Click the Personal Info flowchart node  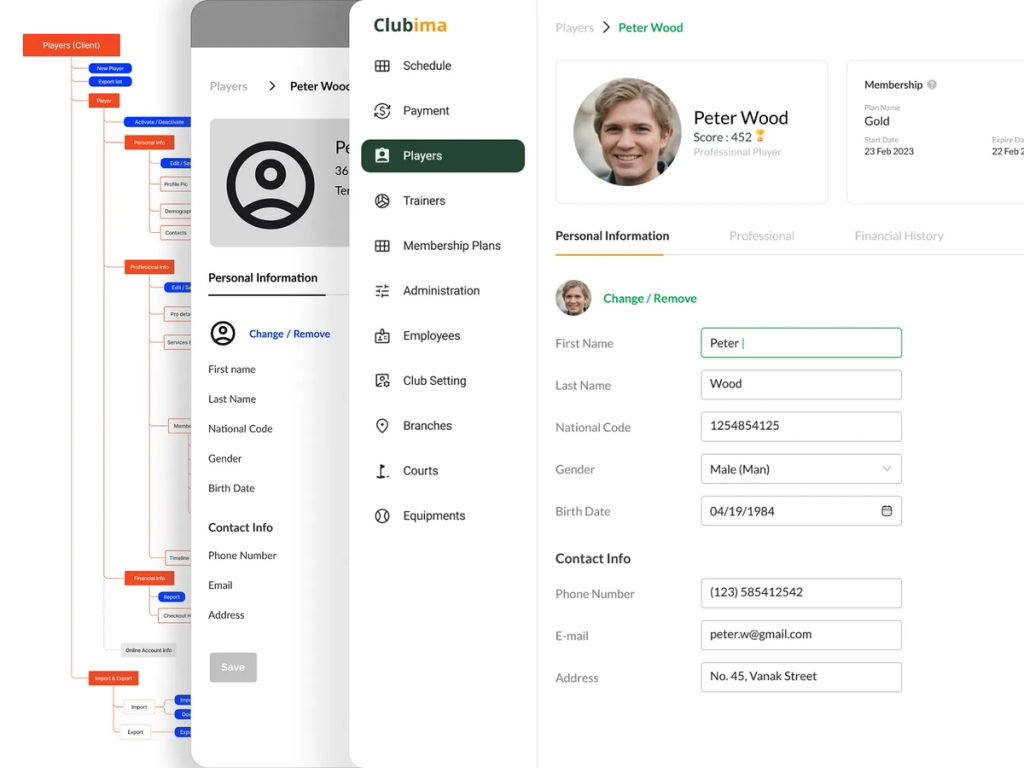(x=150, y=142)
